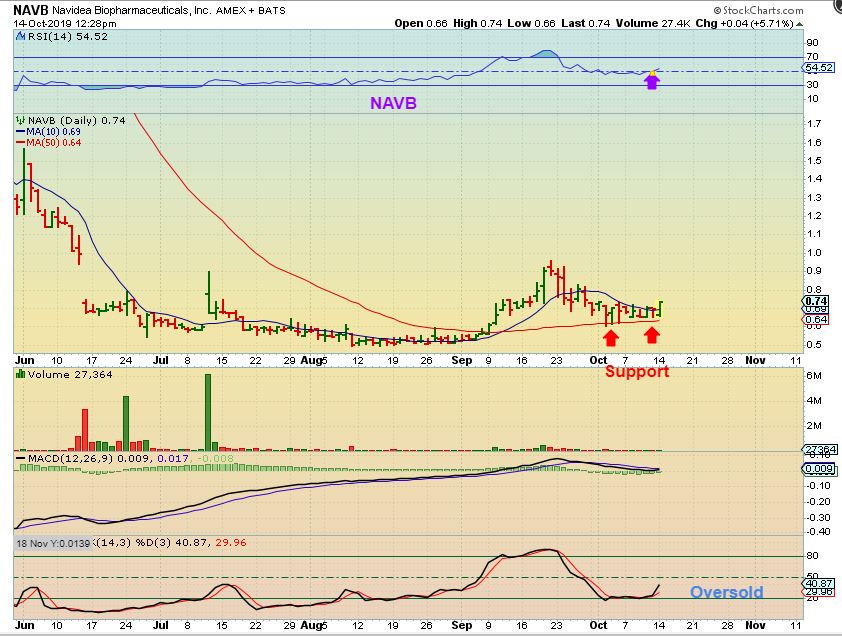This screenshot has width=842, height=636.
Task: Click the NAVB (Daily) 0.74 legend
Action: click(x=77, y=120)
